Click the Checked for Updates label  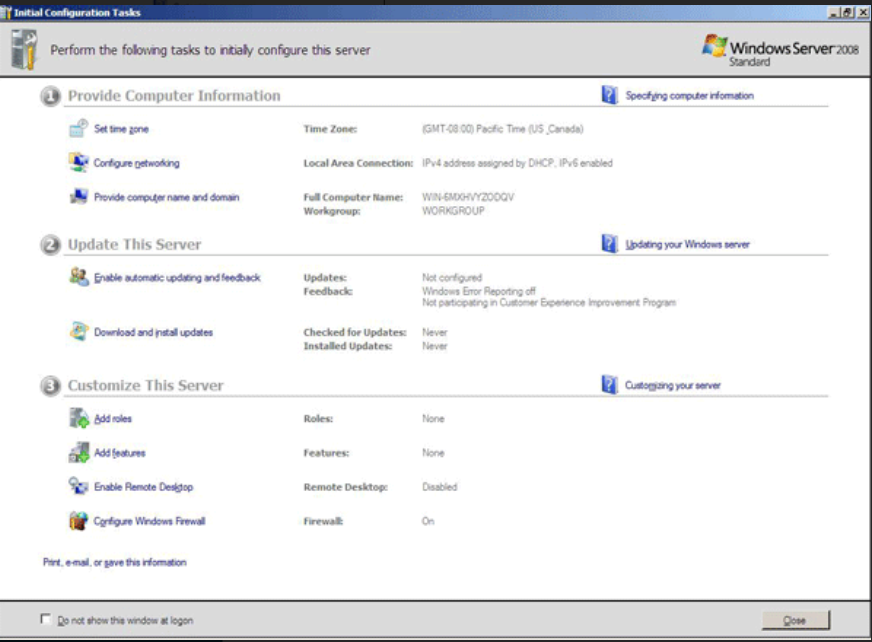355,332
